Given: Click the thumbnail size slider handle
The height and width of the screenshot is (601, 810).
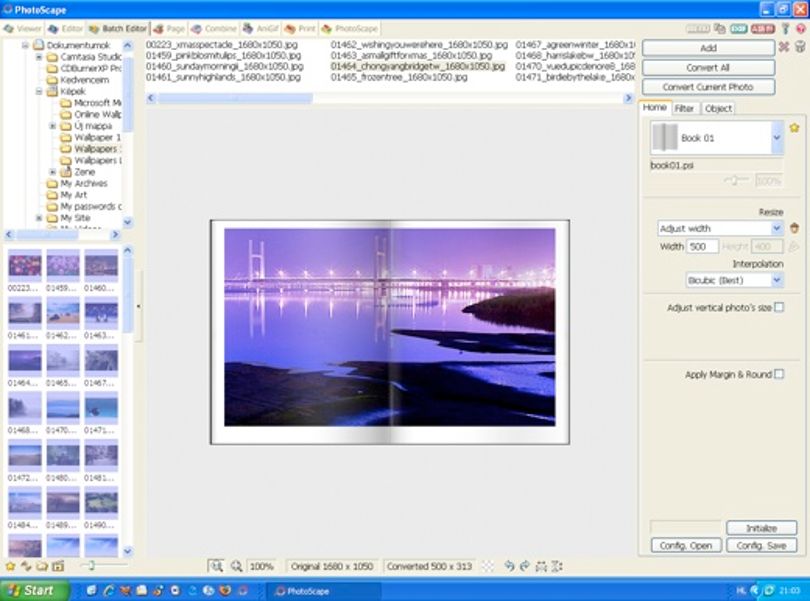Looking at the screenshot, I should (x=91, y=565).
